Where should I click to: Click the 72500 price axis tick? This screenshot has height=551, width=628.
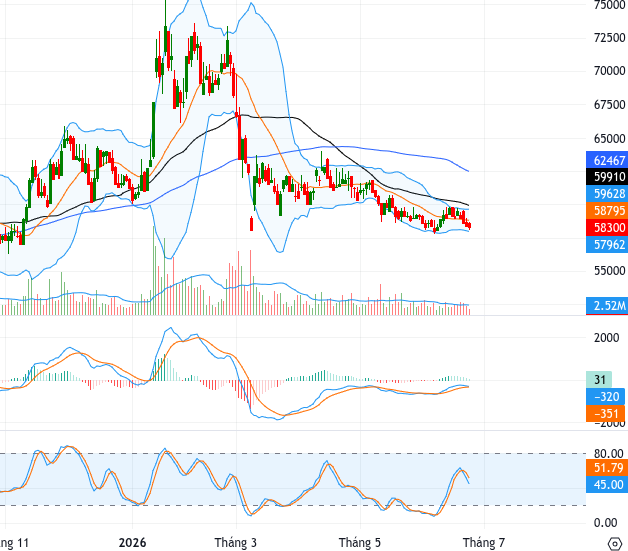tap(610, 38)
